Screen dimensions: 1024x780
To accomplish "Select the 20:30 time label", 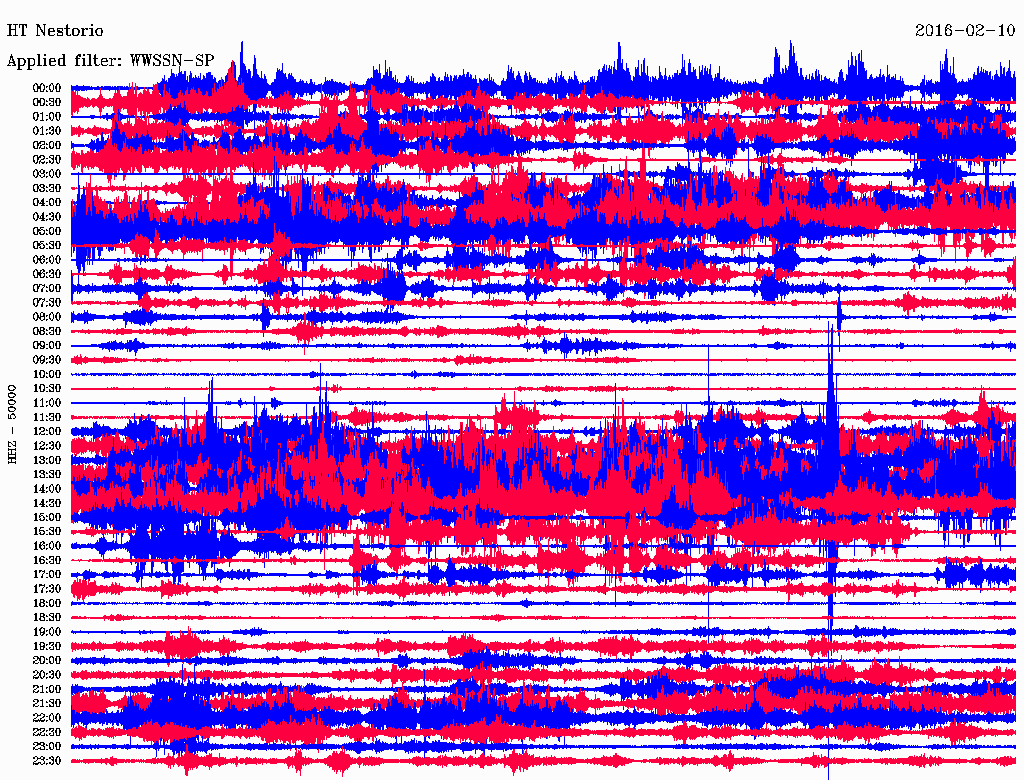I will 47,675.
